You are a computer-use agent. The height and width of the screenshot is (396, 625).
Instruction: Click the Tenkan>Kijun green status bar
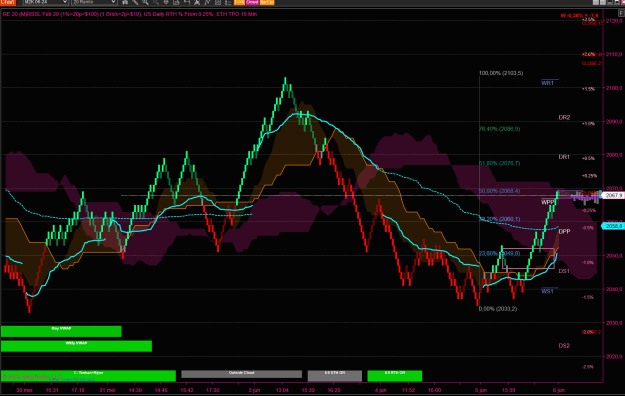coord(88,376)
